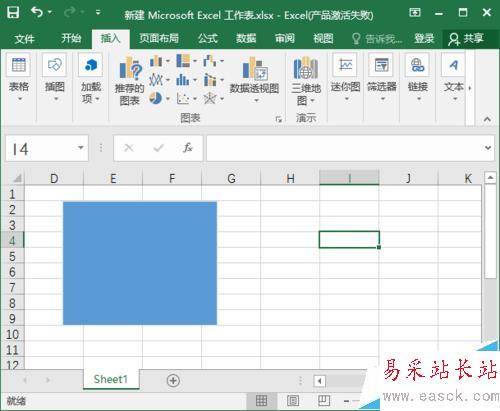Image resolution: width=500 pixels, height=411 pixels.
Task: Click the horizontal scrollbar left arrow
Action: (319, 381)
